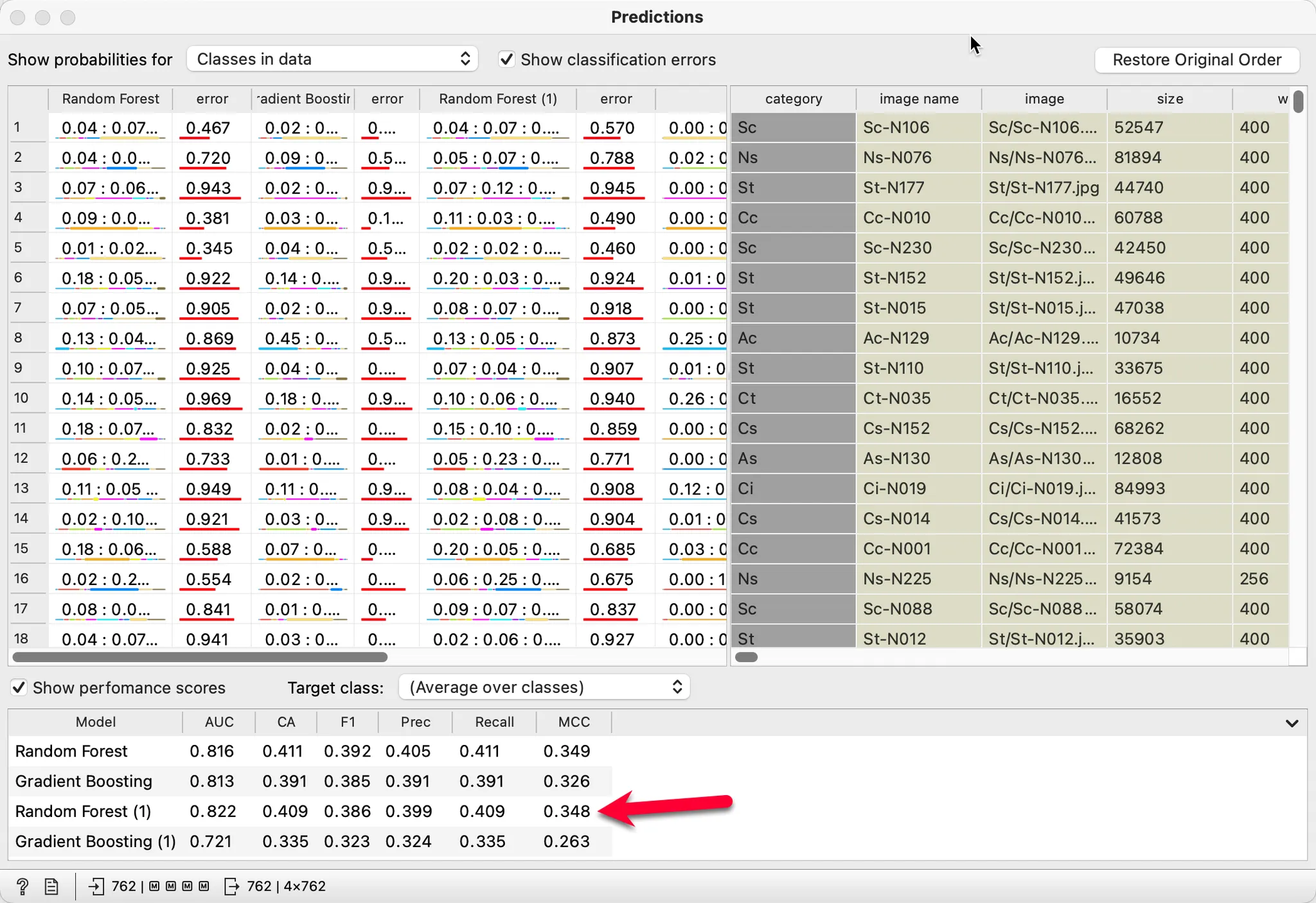Screen dimensions: 1316x903
Task: Expand the performance scores column chevron
Action: 1292,723
